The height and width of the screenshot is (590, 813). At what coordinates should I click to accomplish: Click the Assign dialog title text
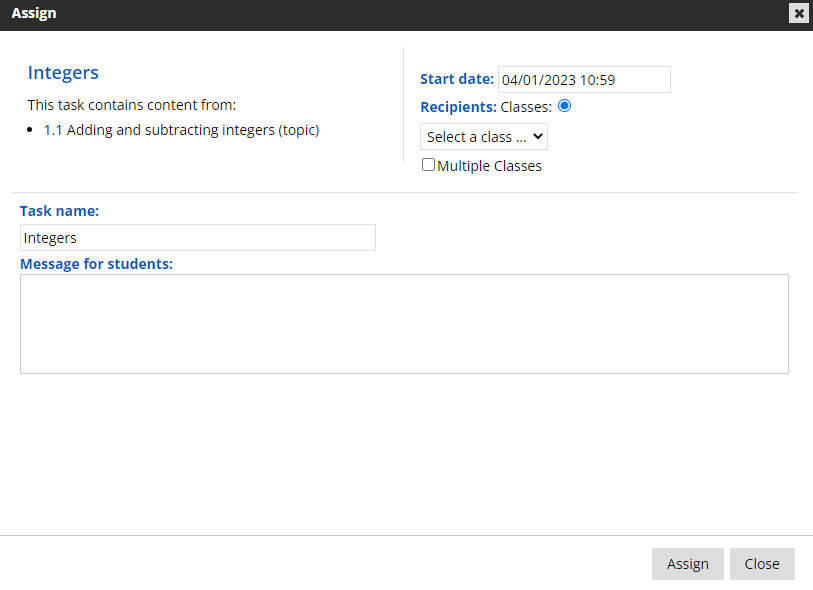(x=34, y=14)
